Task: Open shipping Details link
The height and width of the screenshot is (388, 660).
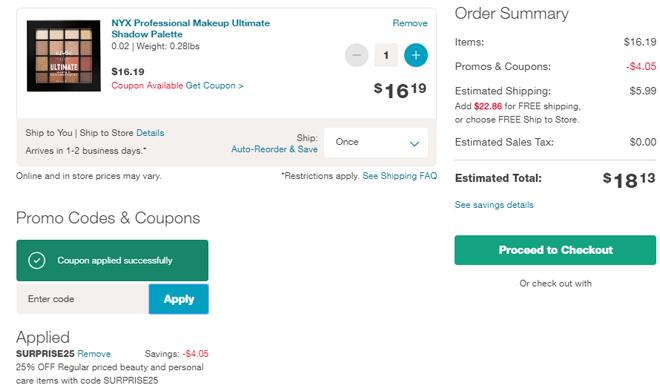Action: (150, 133)
